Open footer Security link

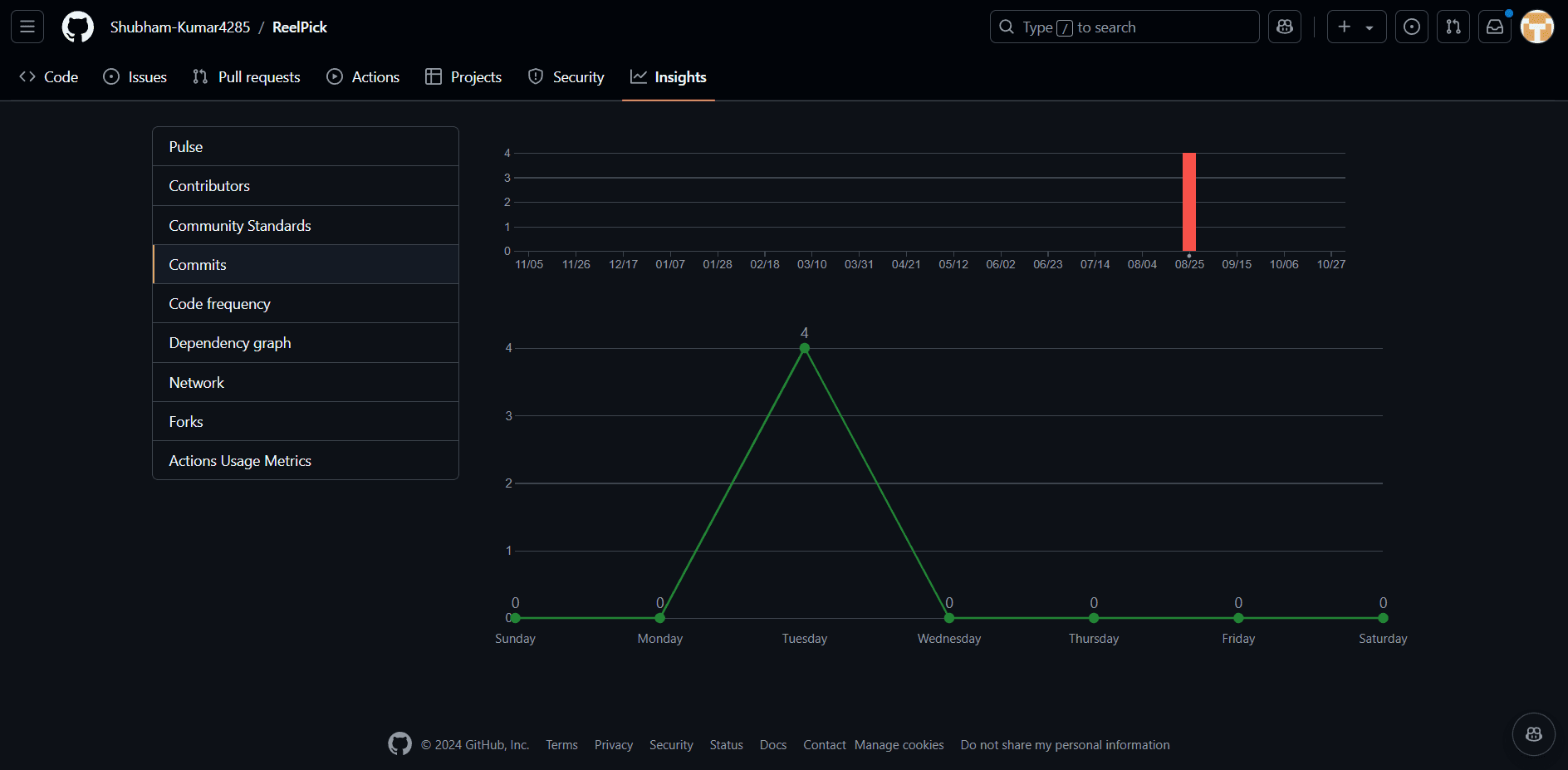[x=671, y=745]
